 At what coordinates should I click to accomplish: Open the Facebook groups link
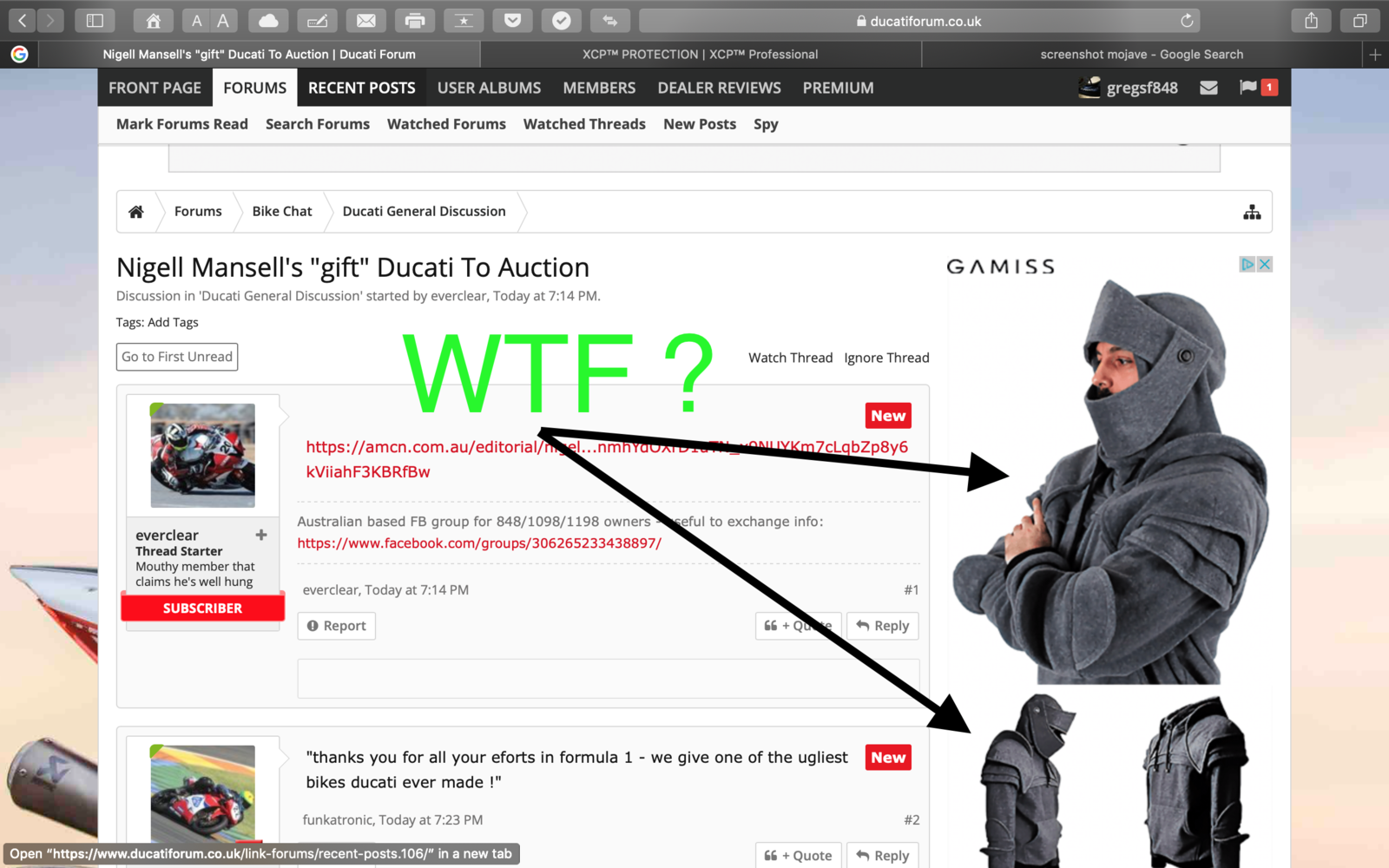(x=479, y=543)
